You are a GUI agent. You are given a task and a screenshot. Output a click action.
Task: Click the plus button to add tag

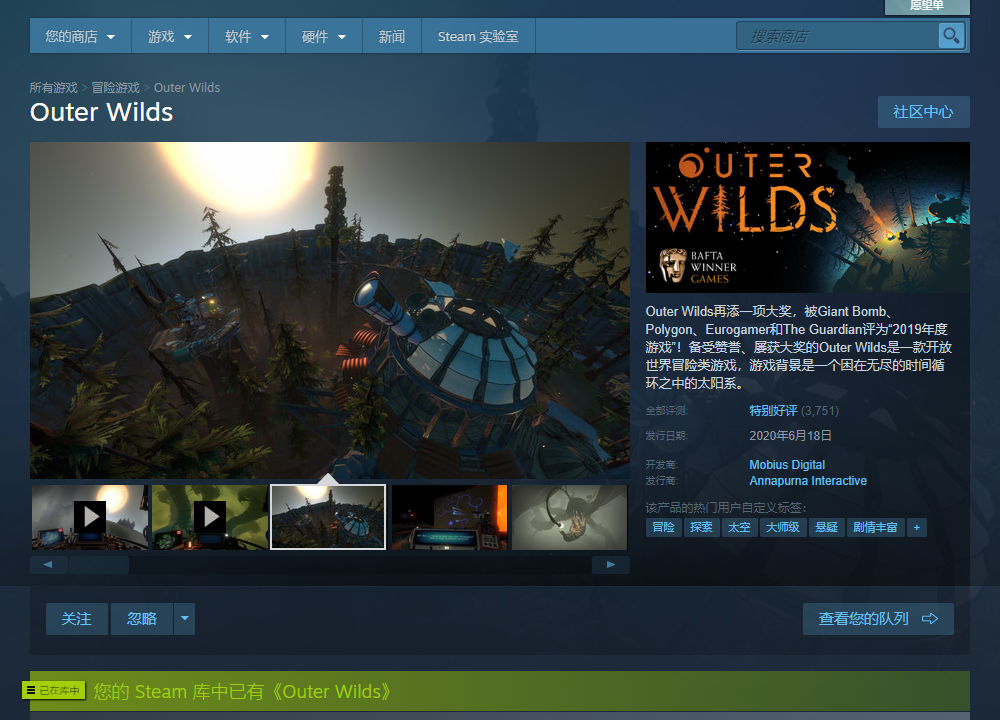pos(916,527)
